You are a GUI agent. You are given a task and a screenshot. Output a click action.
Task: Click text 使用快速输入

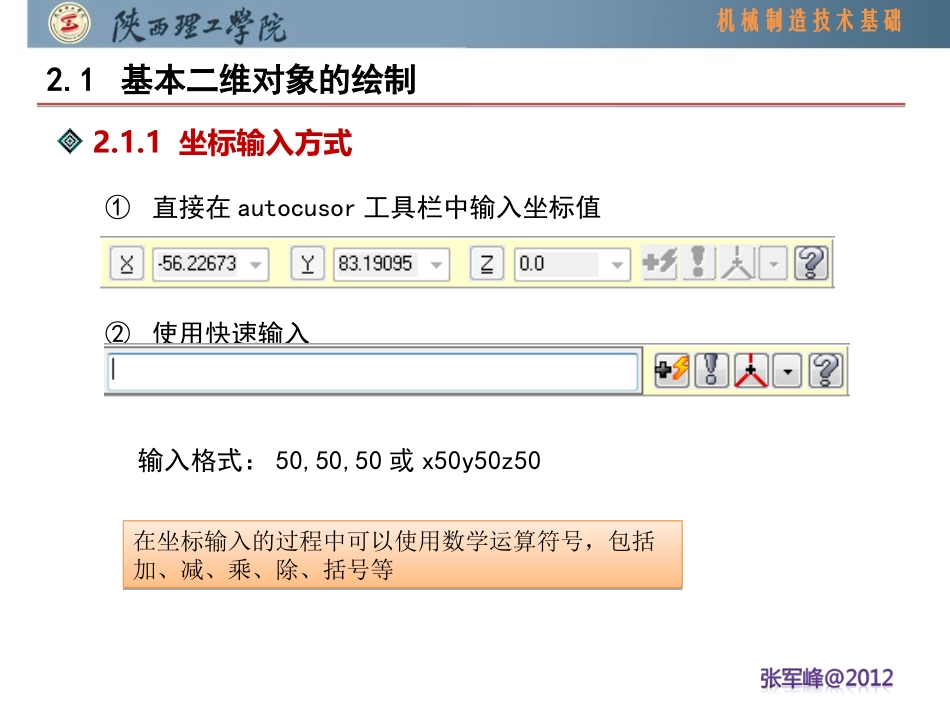(x=231, y=333)
